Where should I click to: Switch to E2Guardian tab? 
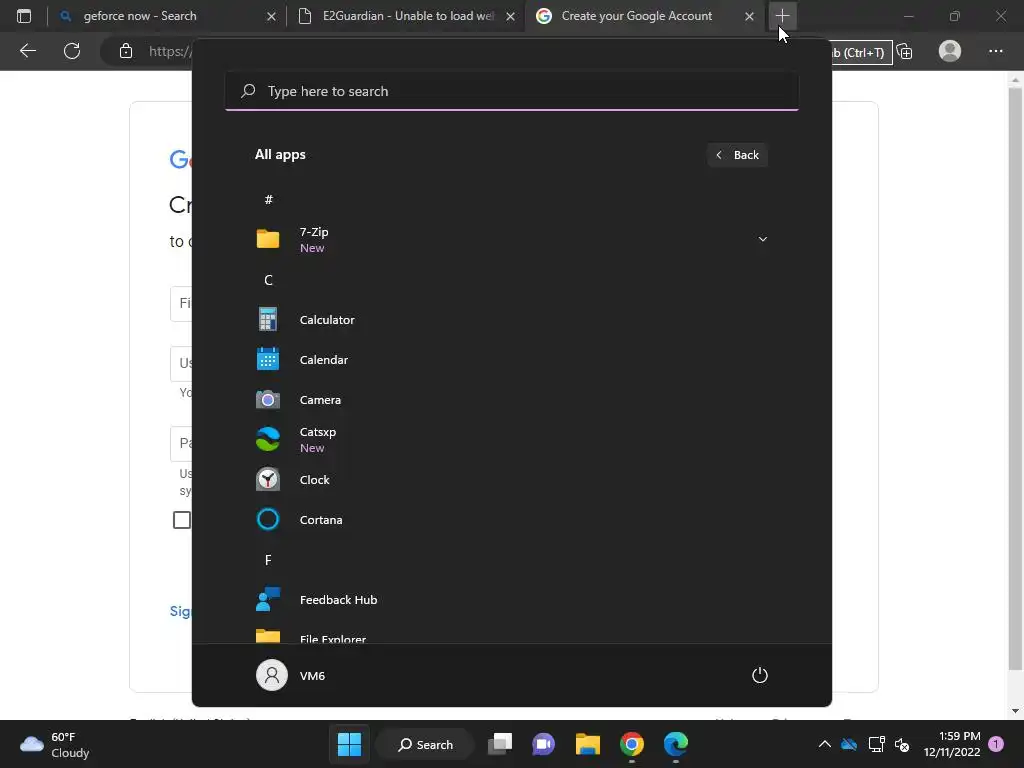tap(405, 16)
